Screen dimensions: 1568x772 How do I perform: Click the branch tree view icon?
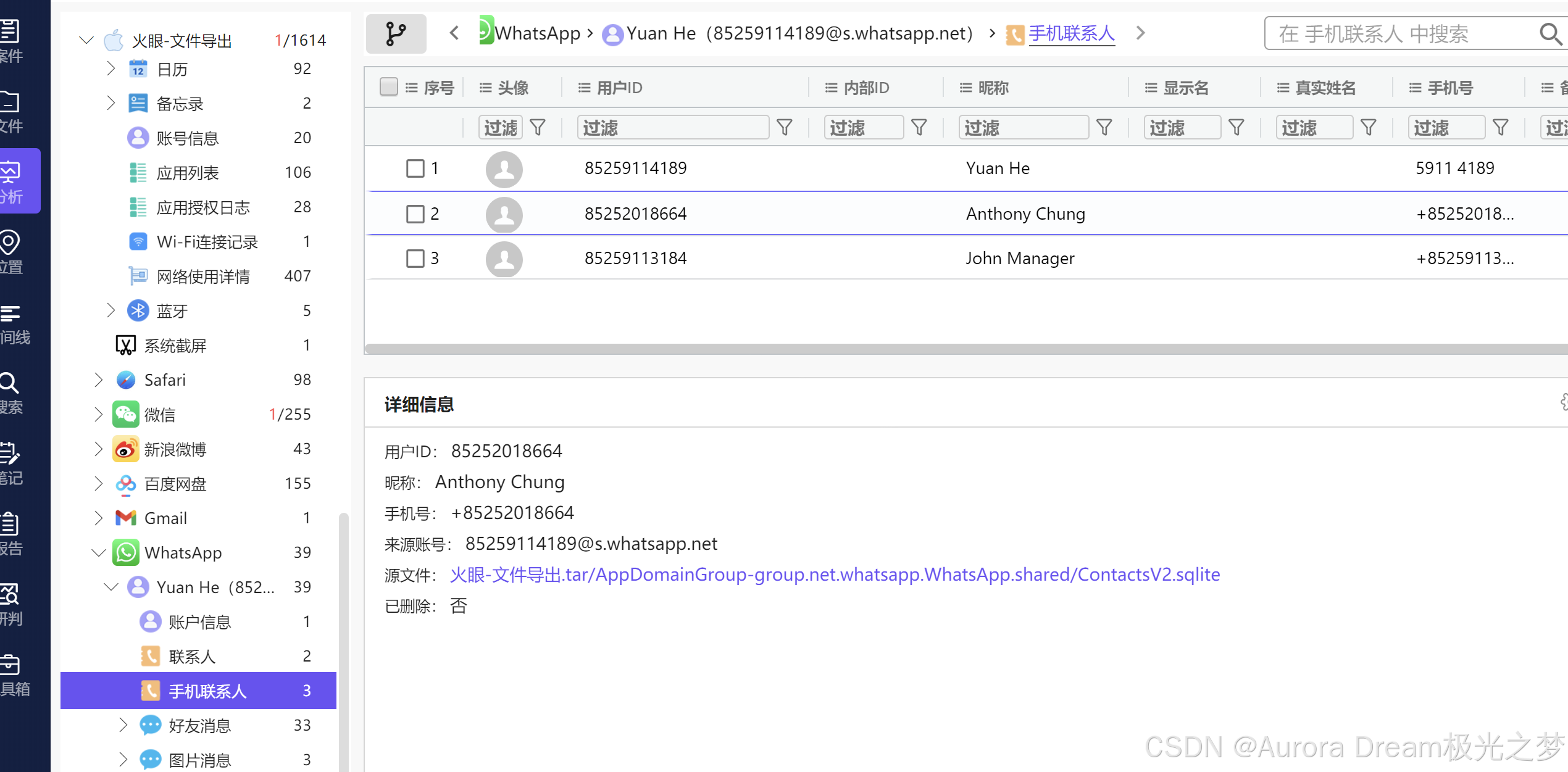pos(396,34)
